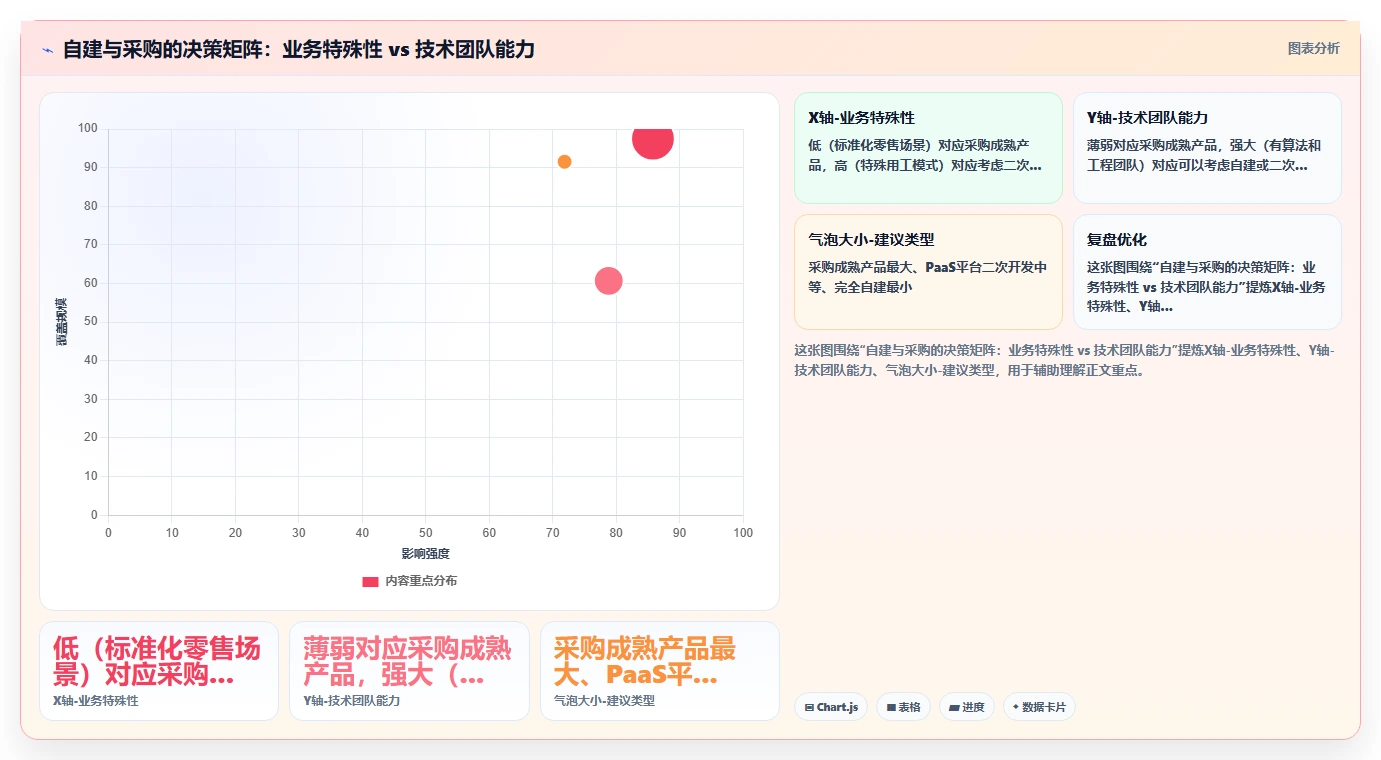The width and height of the screenshot is (1381, 760).
Task: Click the pink stat card 薄弱对应采购成熟产品
Action: click(409, 671)
